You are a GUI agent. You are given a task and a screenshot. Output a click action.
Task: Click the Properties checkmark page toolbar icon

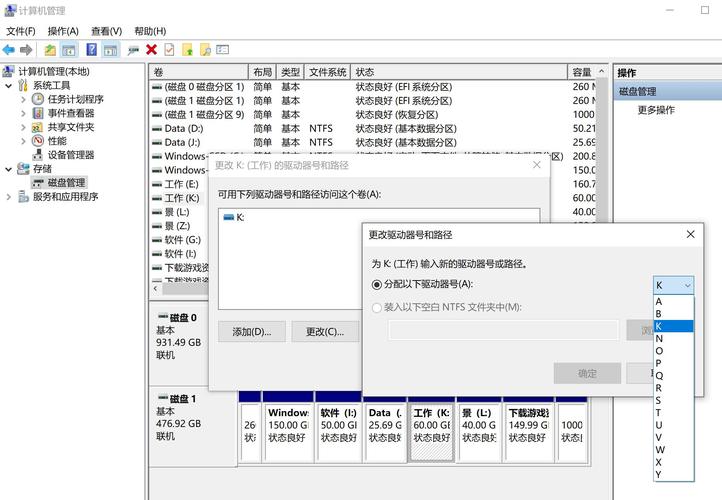[x=169, y=49]
